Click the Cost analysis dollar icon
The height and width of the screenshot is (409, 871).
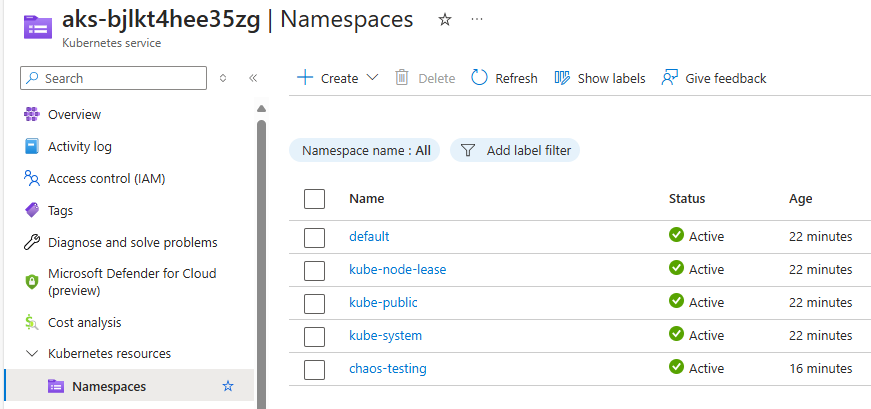(32, 322)
